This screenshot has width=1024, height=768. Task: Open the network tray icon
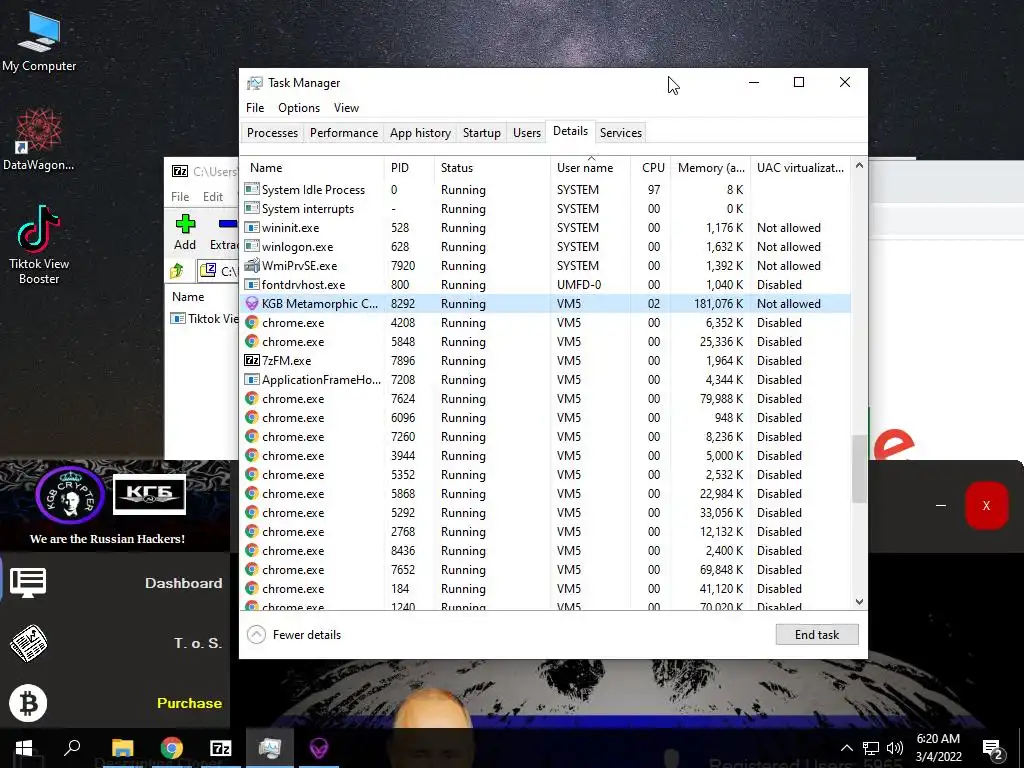click(871, 748)
